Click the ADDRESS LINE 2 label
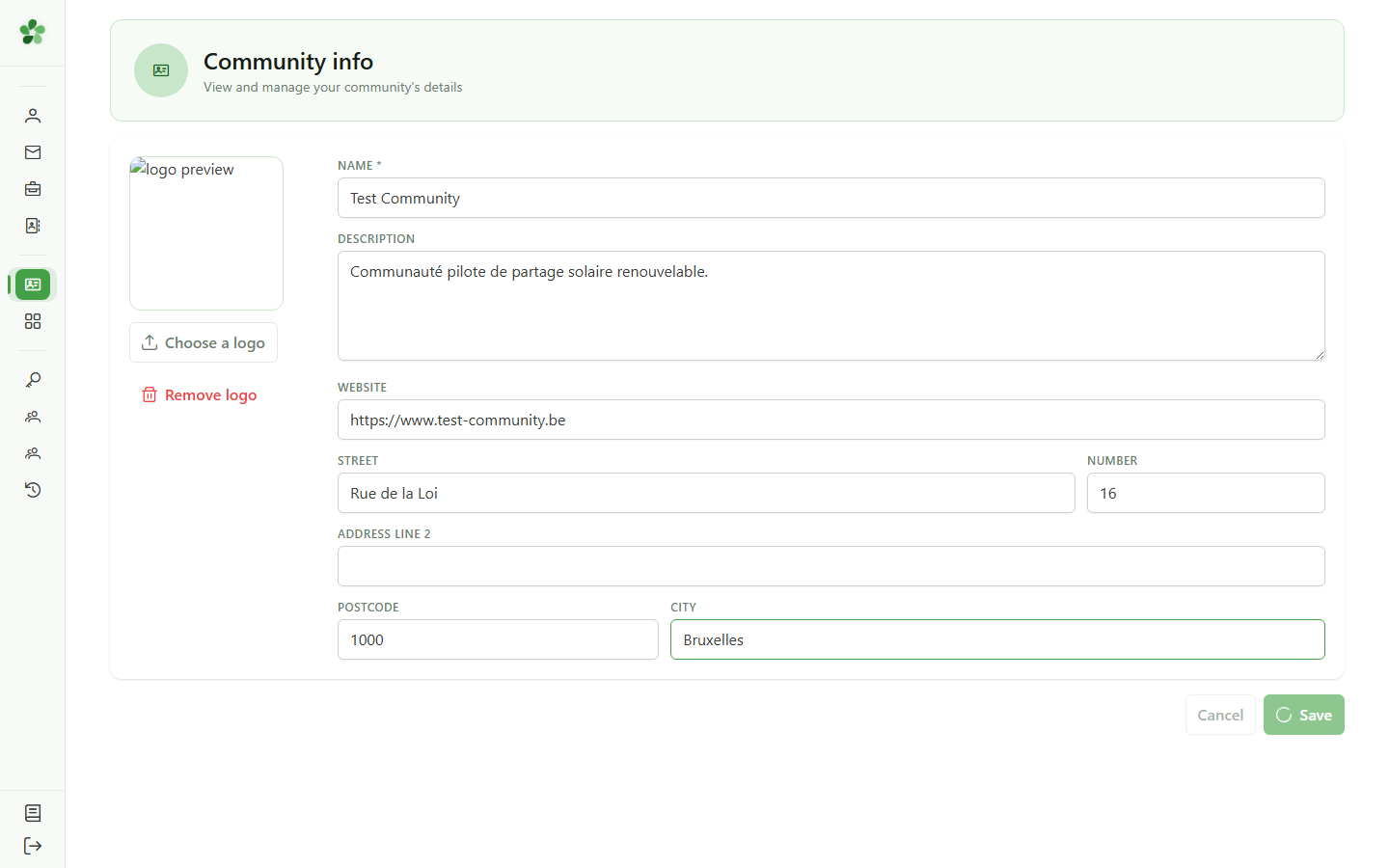1389x868 pixels. pos(384,534)
